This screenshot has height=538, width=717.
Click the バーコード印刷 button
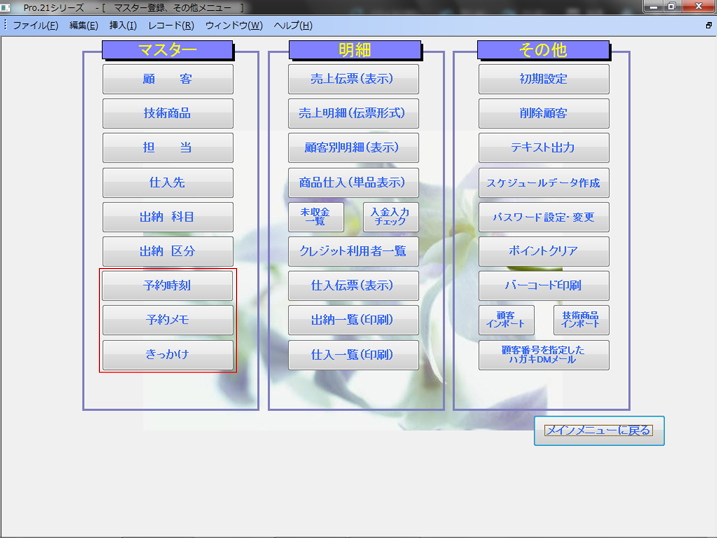click(x=544, y=286)
